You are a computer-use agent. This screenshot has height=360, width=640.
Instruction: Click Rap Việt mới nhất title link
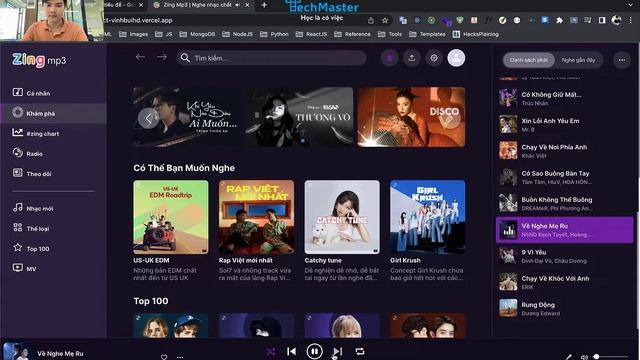point(245,260)
